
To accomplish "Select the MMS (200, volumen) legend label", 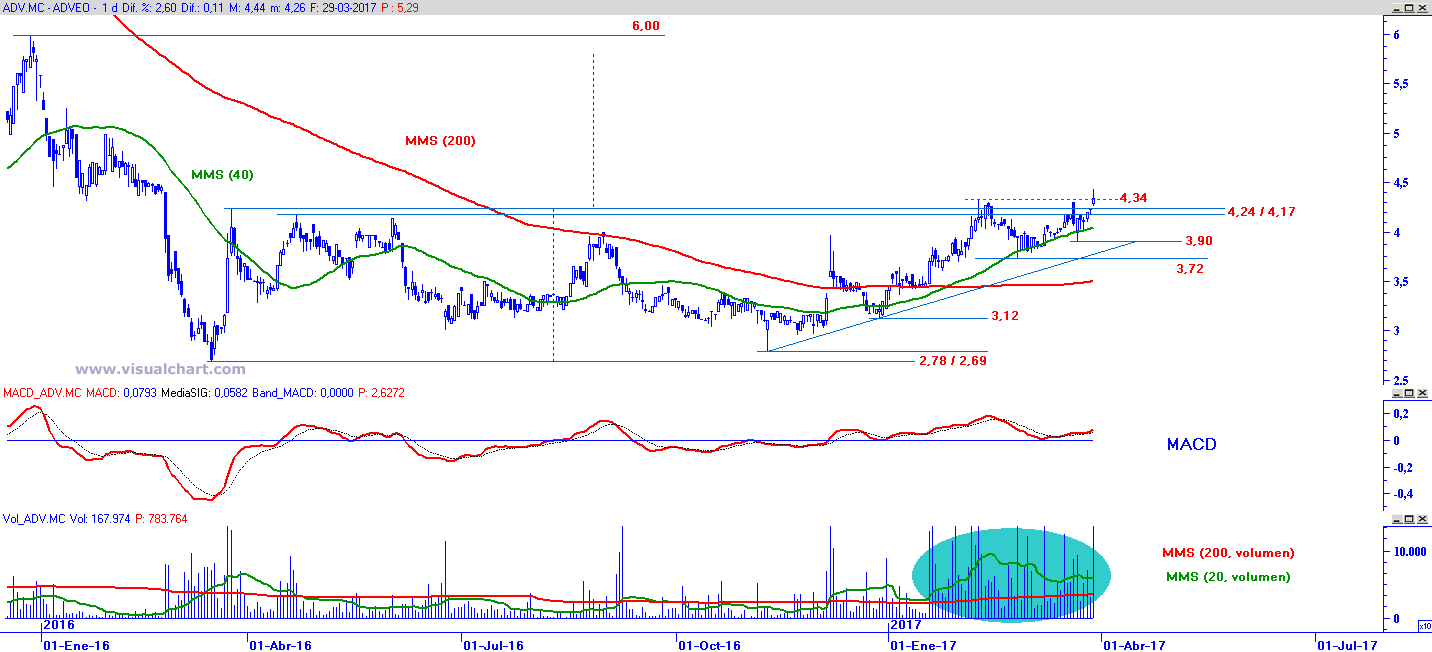I will pyautogui.click(x=1228, y=553).
